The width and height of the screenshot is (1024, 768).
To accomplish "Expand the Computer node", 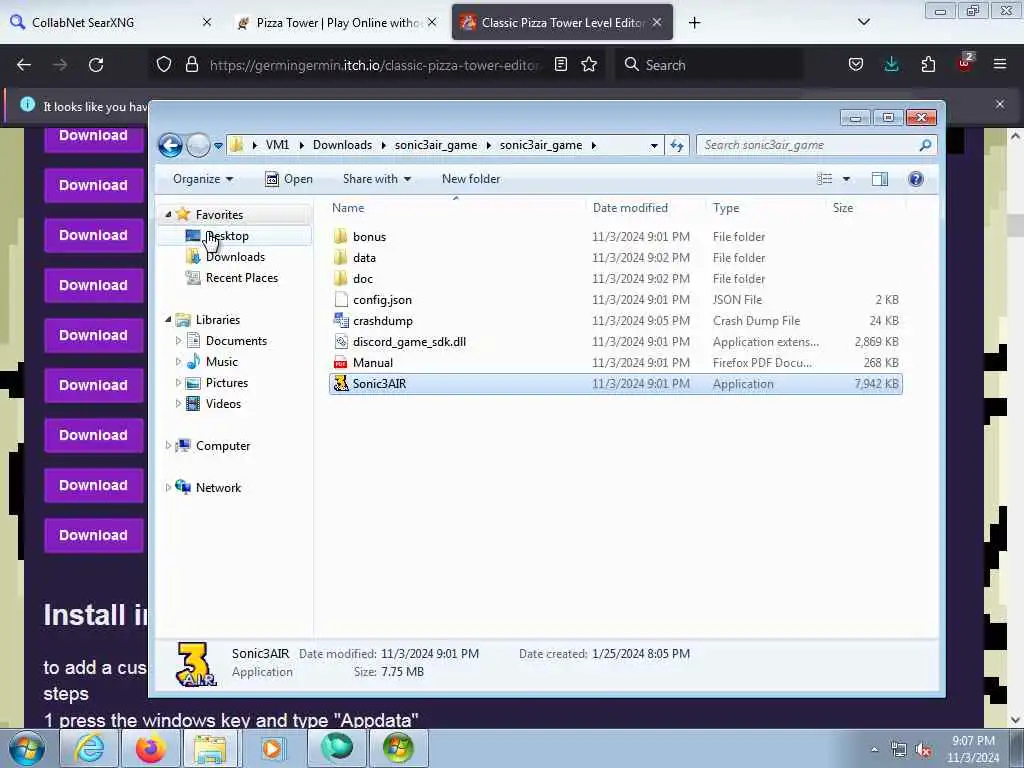I will tap(168, 445).
